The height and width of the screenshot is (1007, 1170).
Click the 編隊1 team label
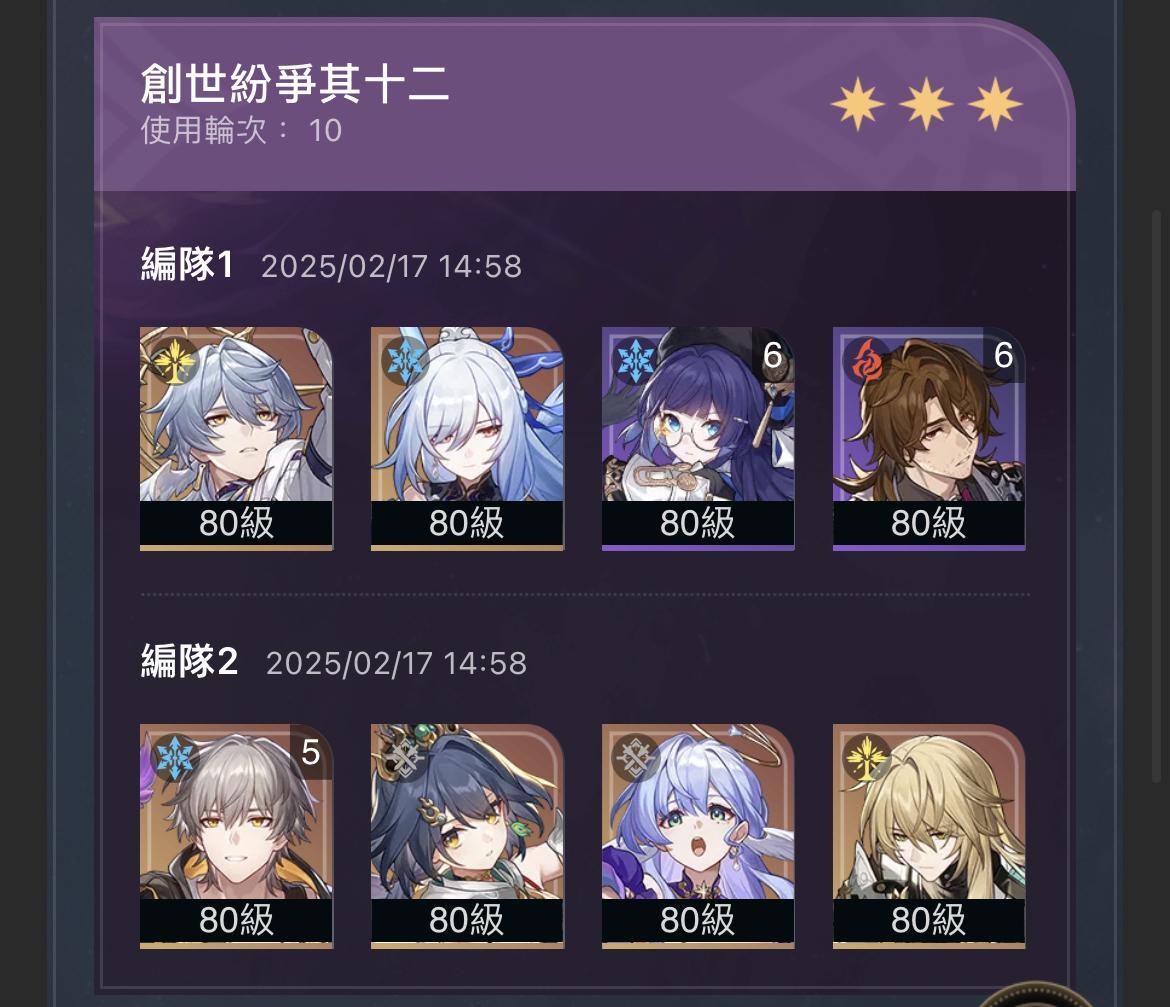click(187, 264)
